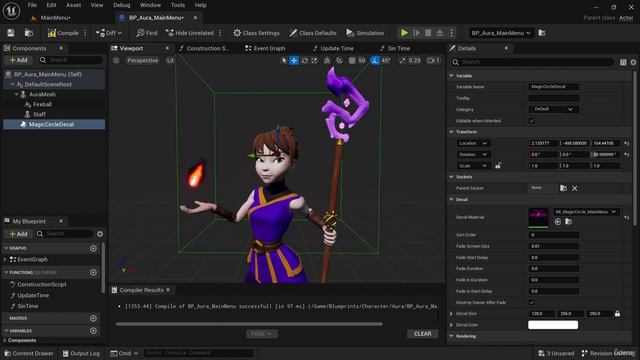This screenshot has width=640, height=360.
Task: Toggle Editable when Inherited checkbox
Action: coord(531,121)
